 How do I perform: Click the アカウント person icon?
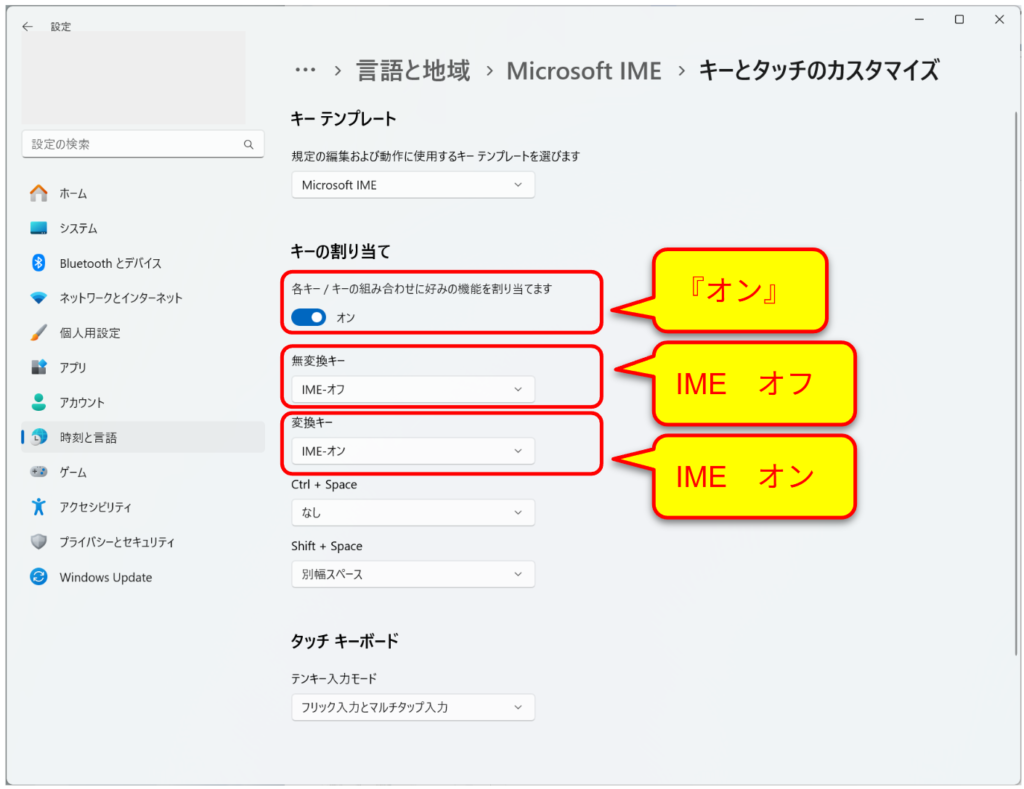(x=39, y=402)
